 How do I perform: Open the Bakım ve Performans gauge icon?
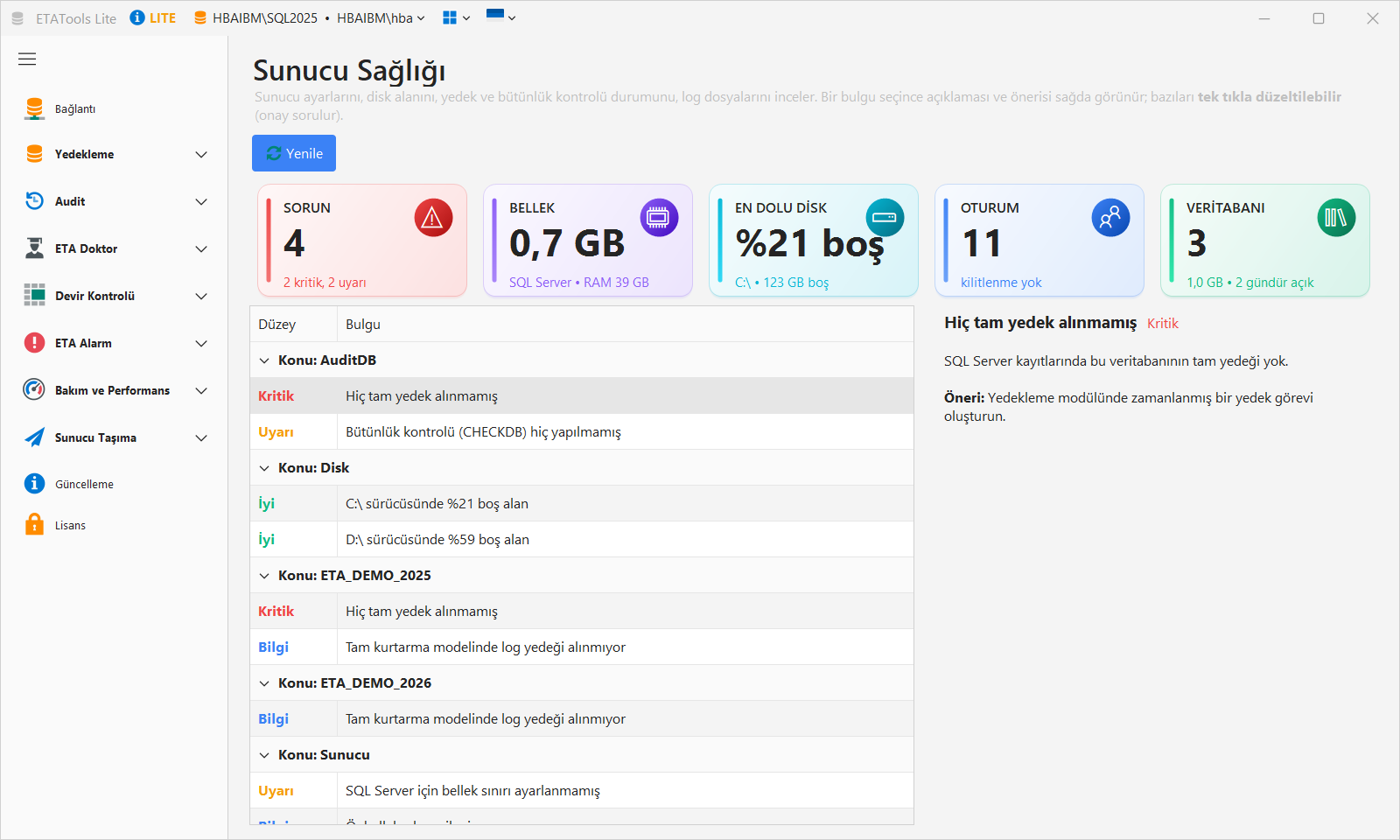(34, 390)
